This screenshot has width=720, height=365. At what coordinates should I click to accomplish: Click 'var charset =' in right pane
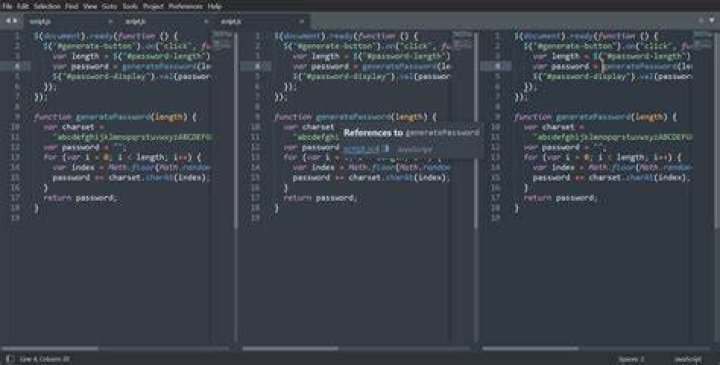point(553,127)
